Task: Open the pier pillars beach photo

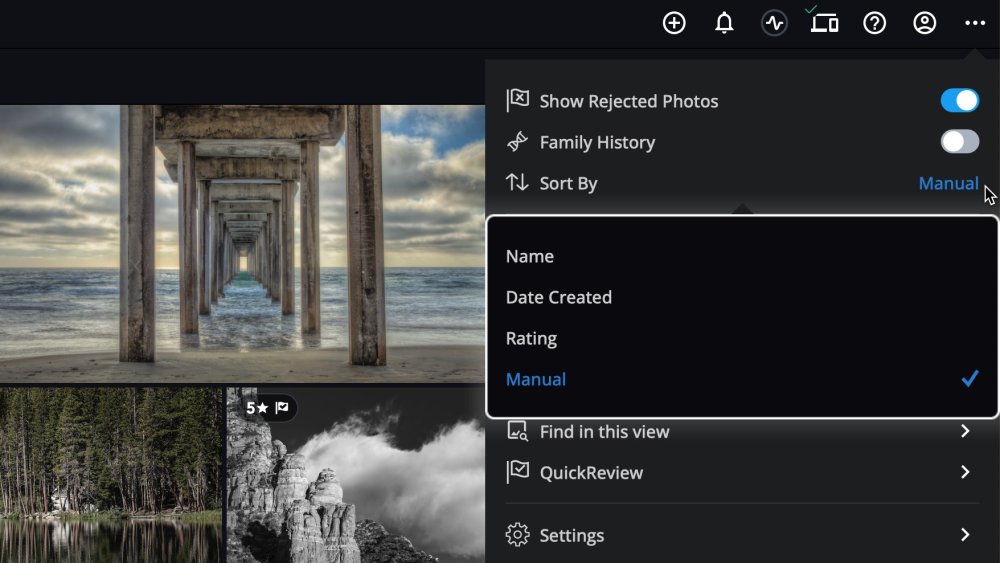Action: tap(240, 240)
